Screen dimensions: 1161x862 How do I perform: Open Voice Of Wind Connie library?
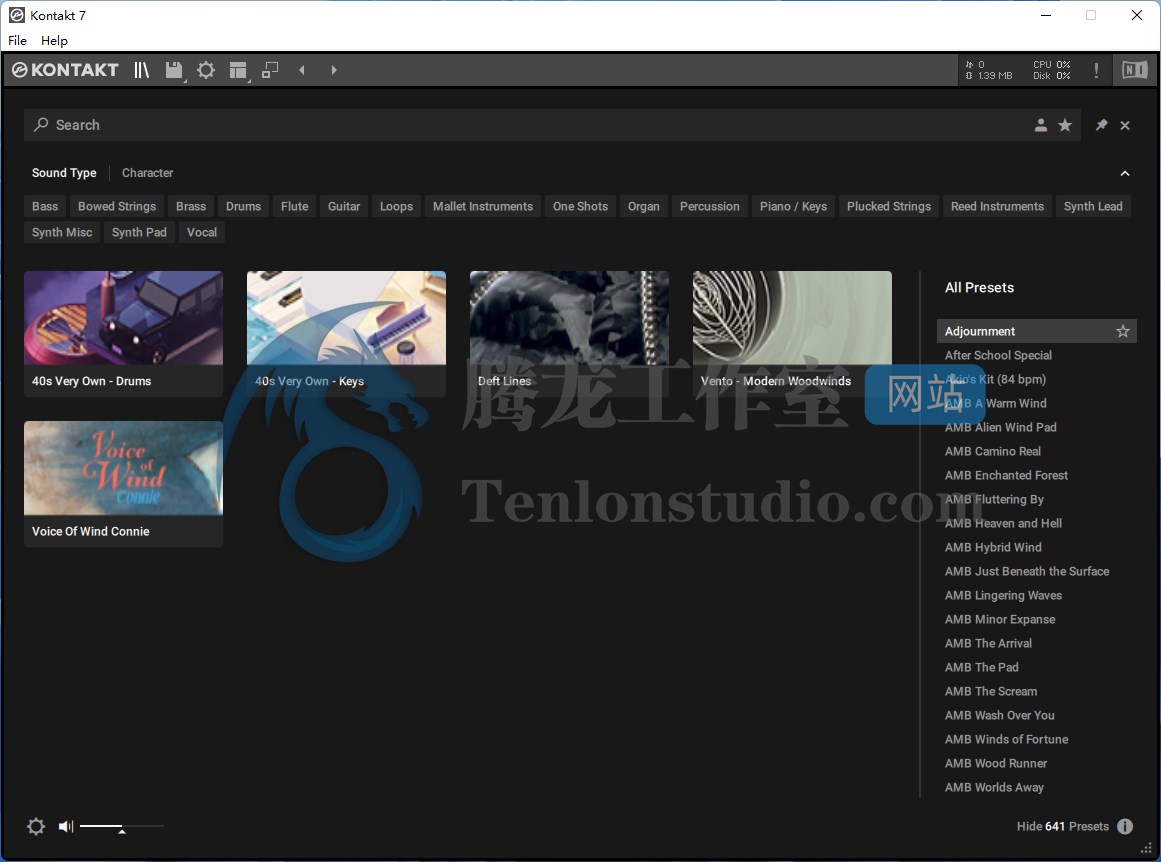(x=124, y=484)
